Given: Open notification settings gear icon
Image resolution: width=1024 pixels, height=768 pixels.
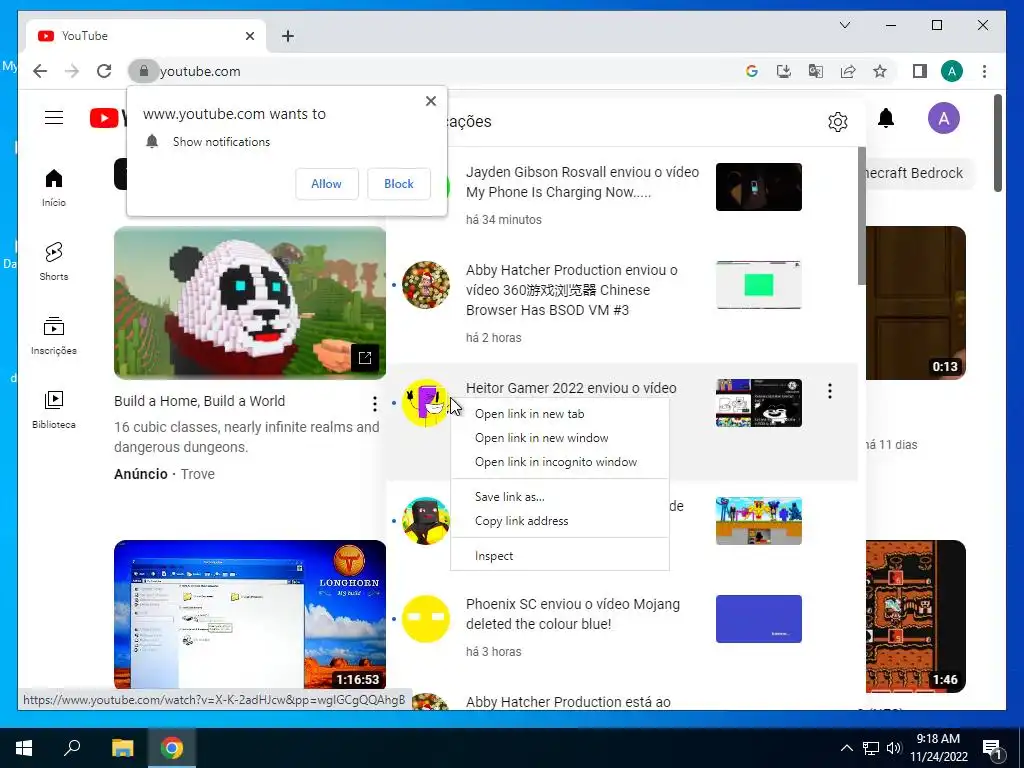Looking at the screenshot, I should pos(838,121).
